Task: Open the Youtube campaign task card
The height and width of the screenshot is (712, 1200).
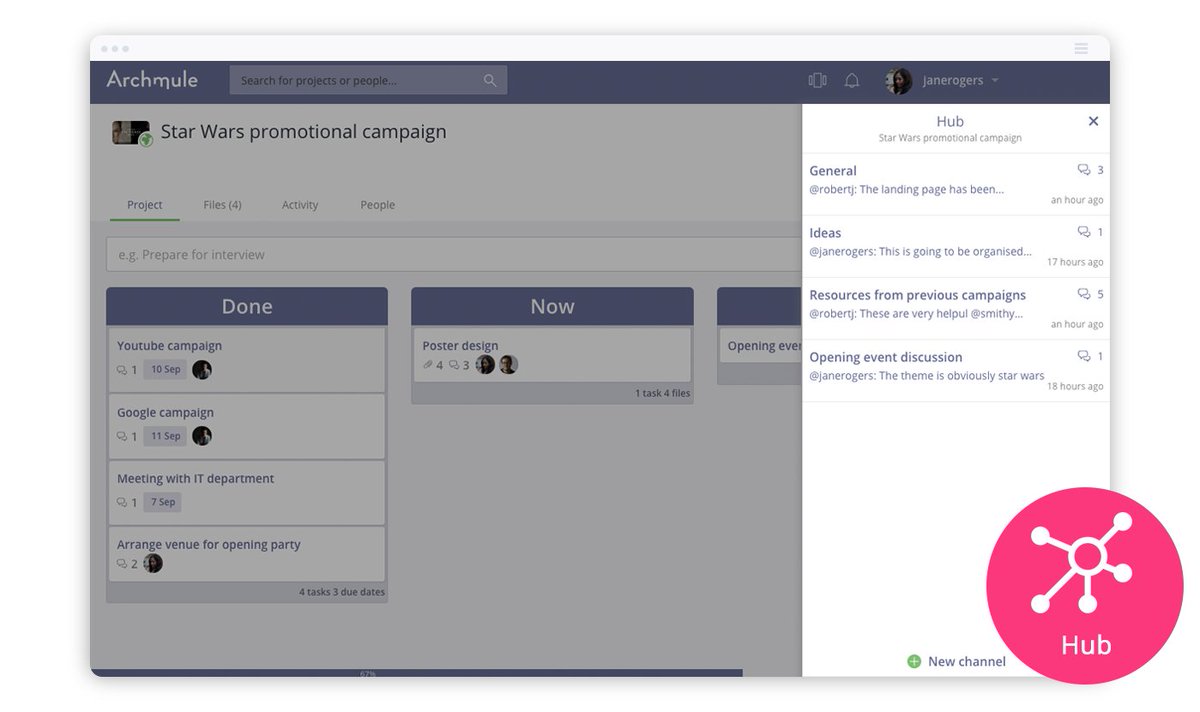Action: click(247, 359)
